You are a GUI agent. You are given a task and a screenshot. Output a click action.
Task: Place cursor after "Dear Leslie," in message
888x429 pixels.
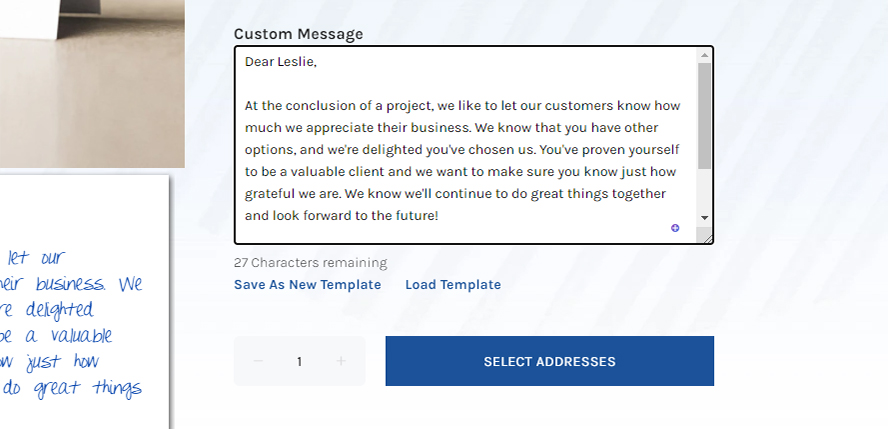pyautogui.click(x=318, y=62)
